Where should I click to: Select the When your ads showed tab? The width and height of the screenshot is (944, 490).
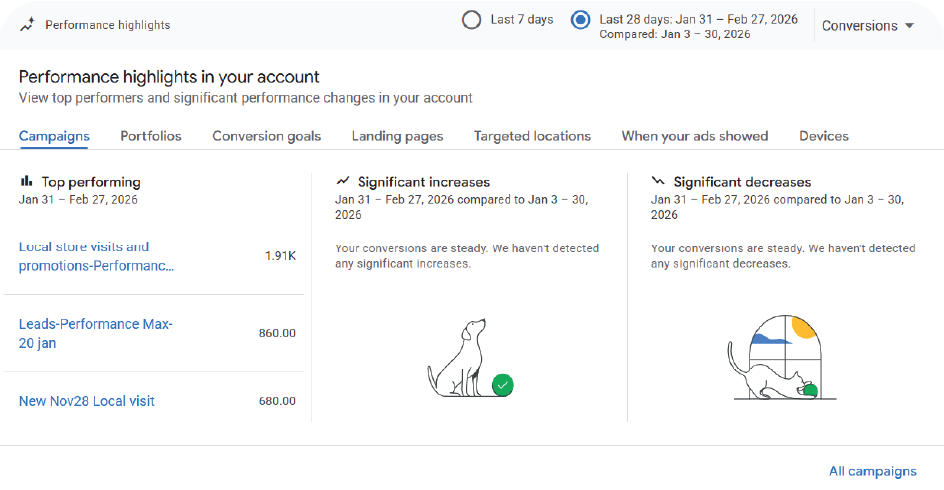[x=695, y=136]
